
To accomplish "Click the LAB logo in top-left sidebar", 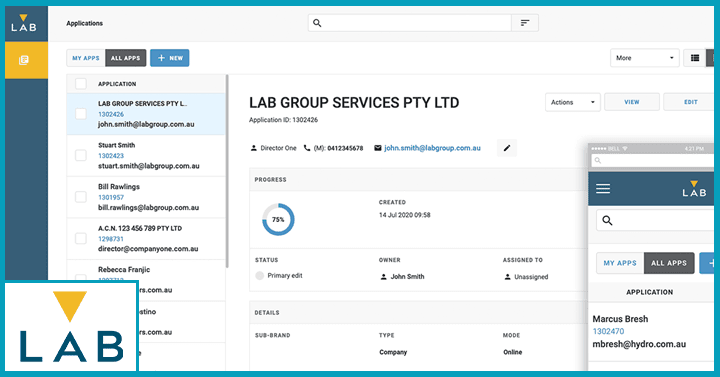I will (x=24, y=23).
